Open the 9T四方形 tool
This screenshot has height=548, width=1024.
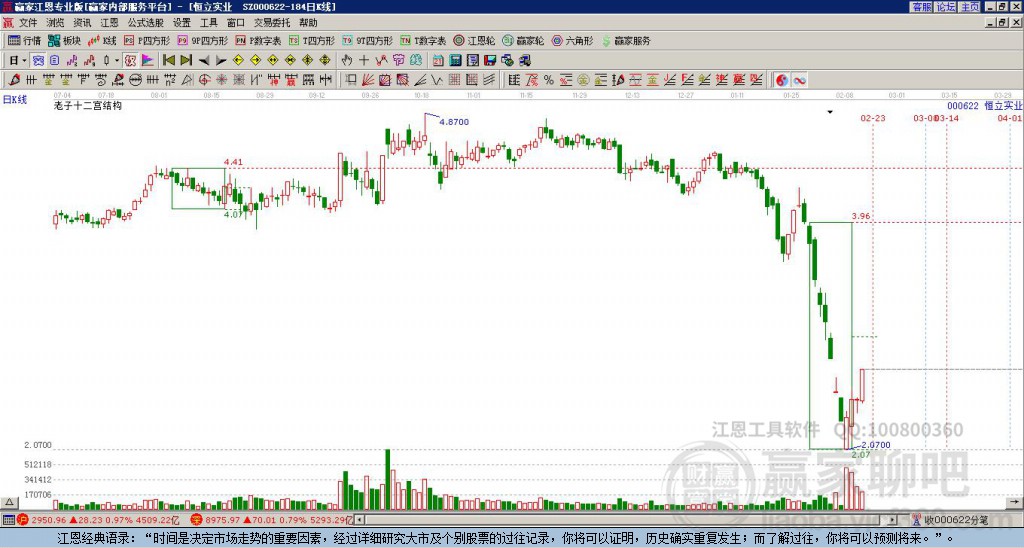click(367, 40)
